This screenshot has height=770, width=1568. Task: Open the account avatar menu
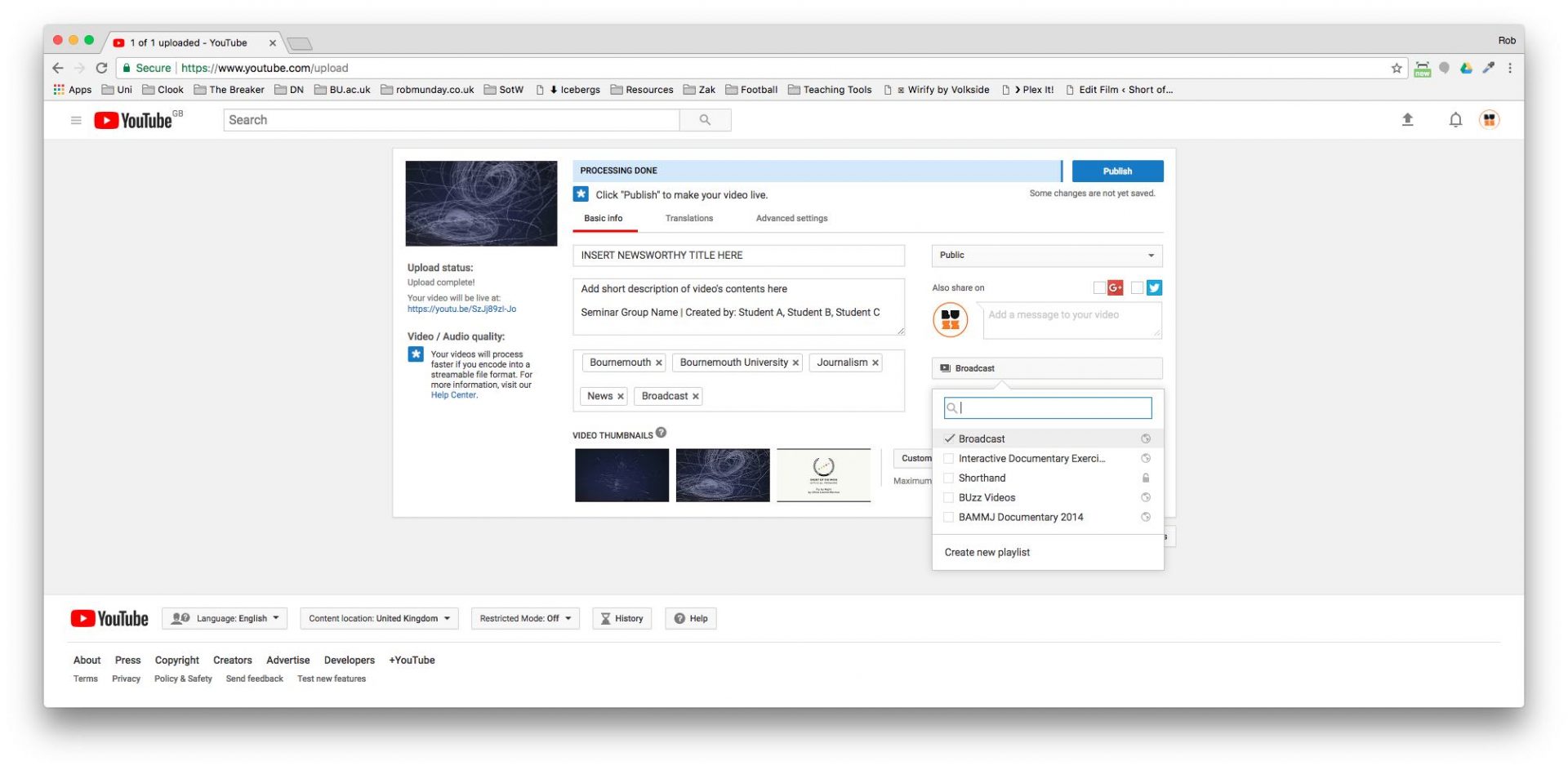coord(1489,120)
